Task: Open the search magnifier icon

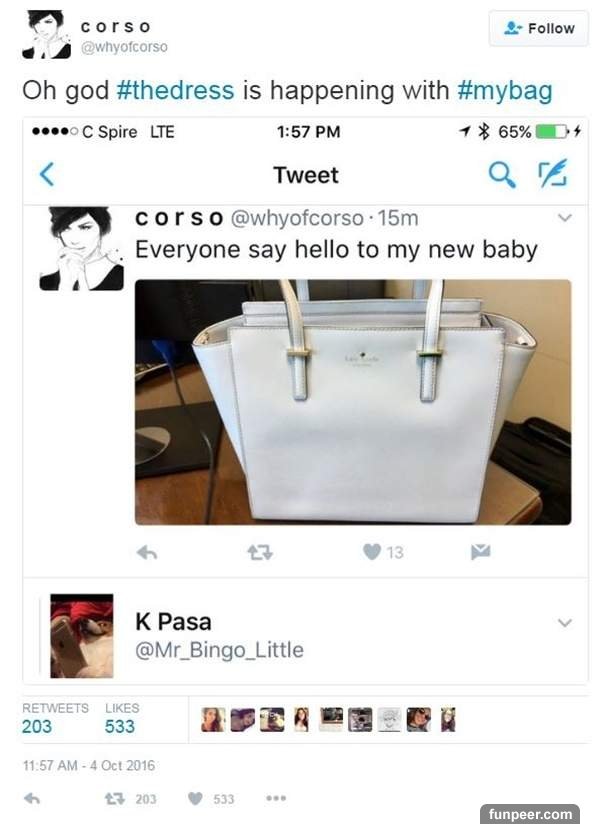Action: tap(502, 174)
